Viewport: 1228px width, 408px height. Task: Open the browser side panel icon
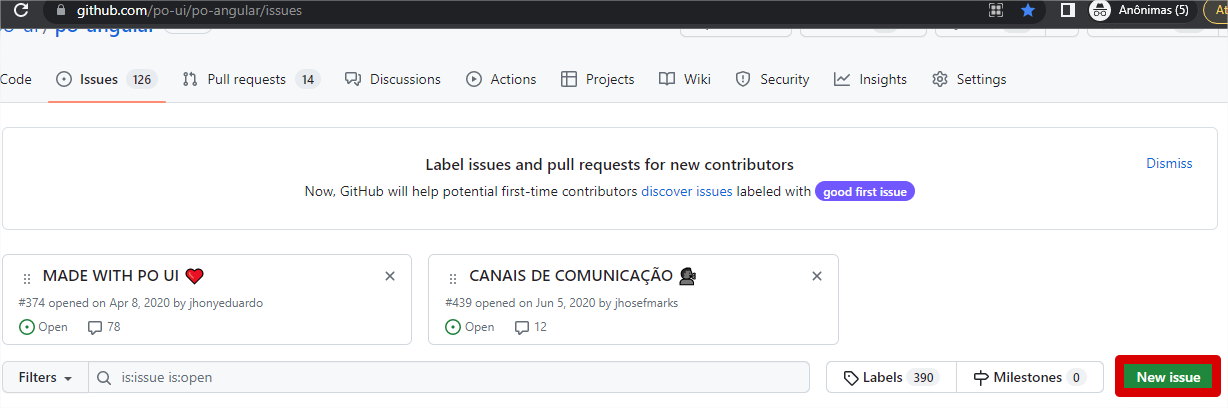(x=1067, y=10)
